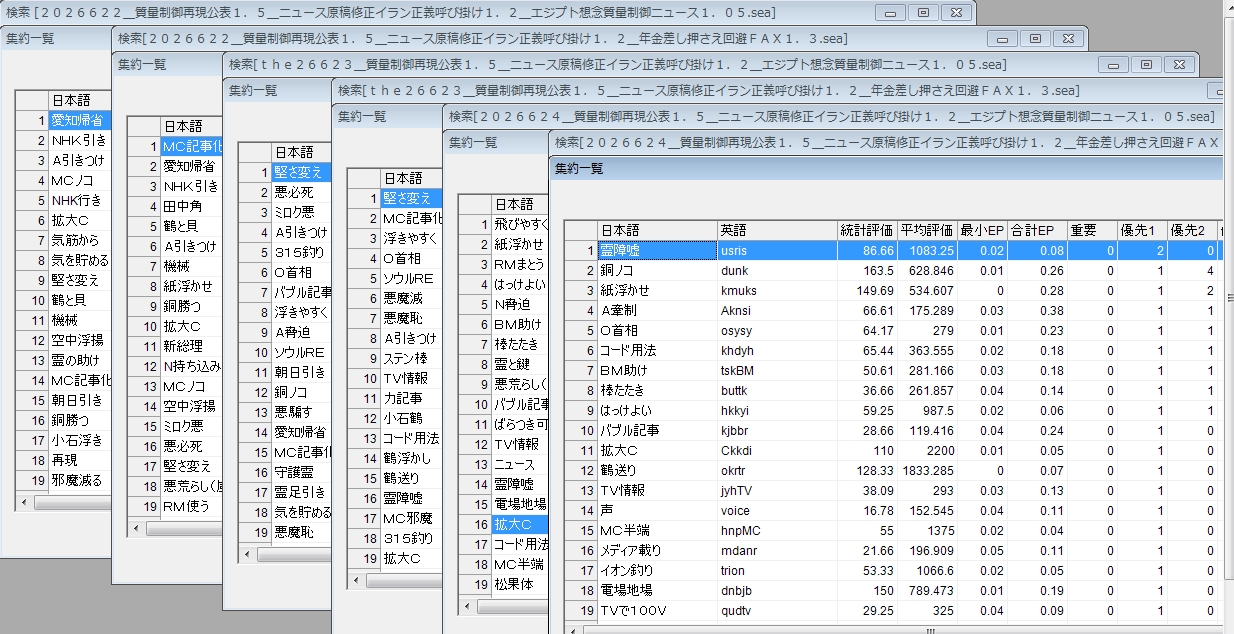Select the '新総理' row

tap(191, 347)
